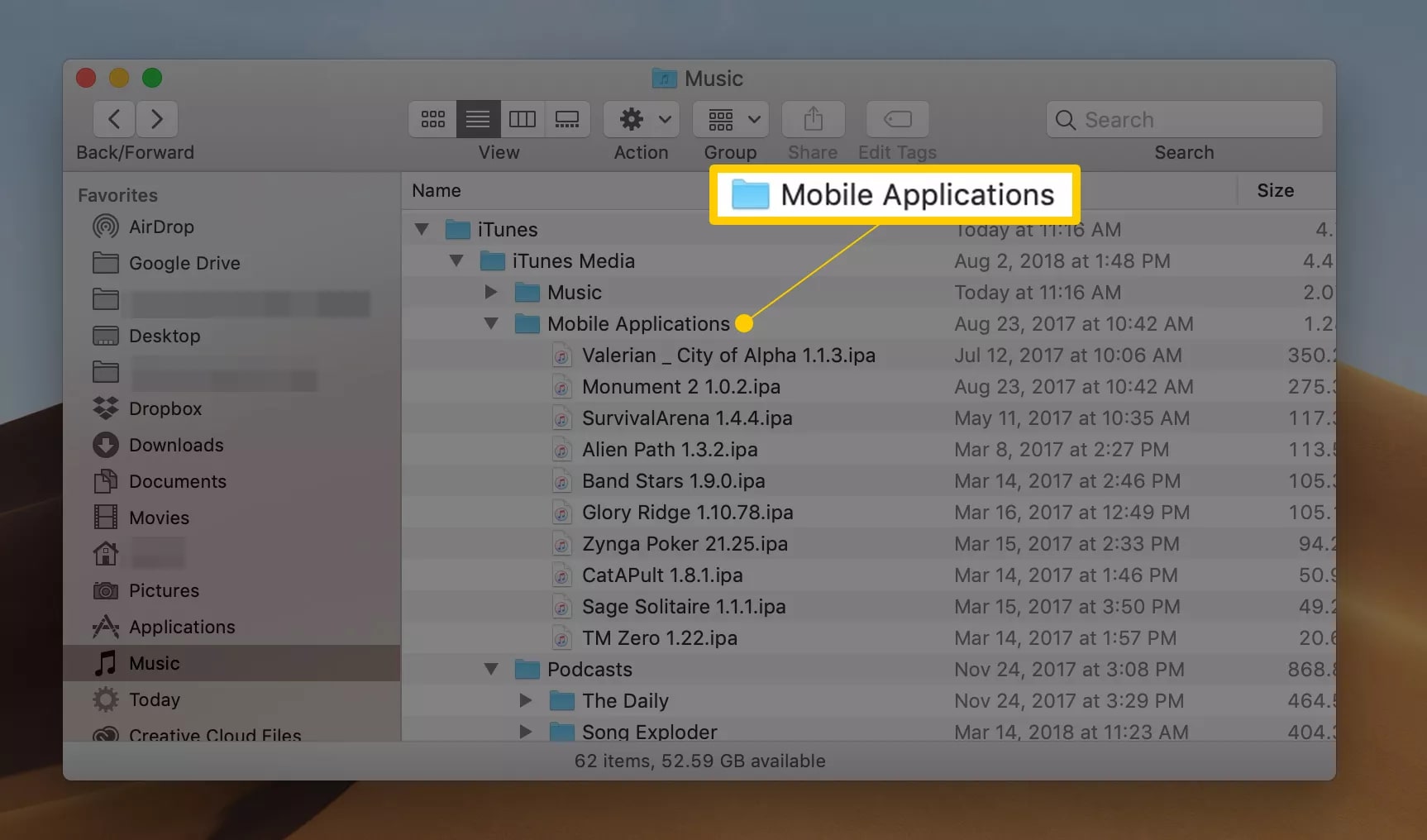Click the Share toolbar icon
The image size is (1427, 840).
pyautogui.click(x=813, y=119)
